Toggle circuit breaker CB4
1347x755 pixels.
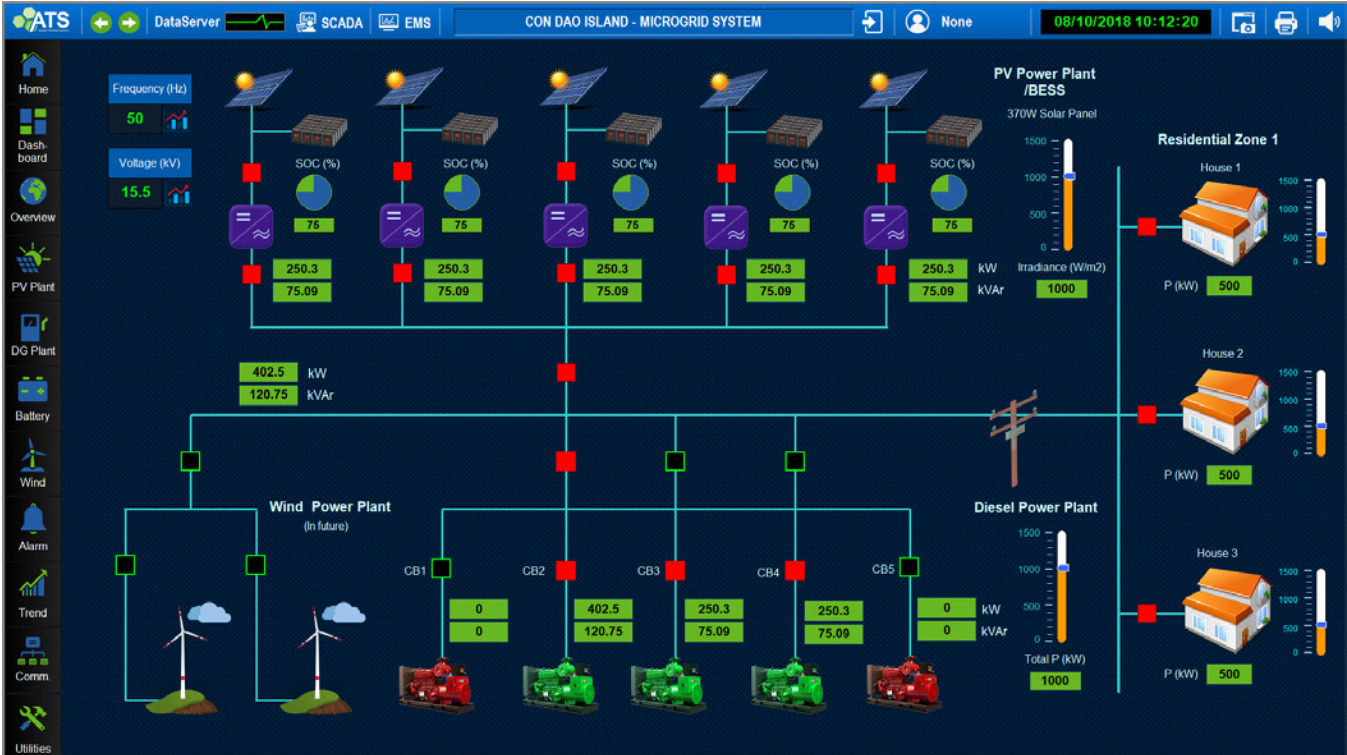pos(795,570)
